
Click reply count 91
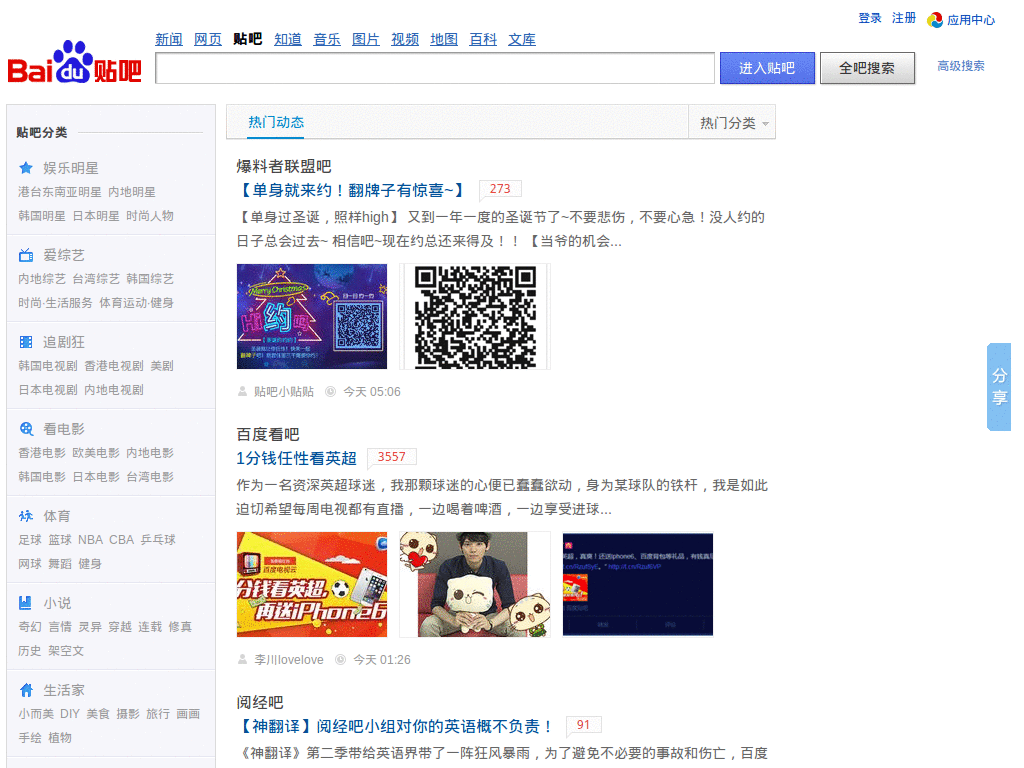[x=583, y=725]
